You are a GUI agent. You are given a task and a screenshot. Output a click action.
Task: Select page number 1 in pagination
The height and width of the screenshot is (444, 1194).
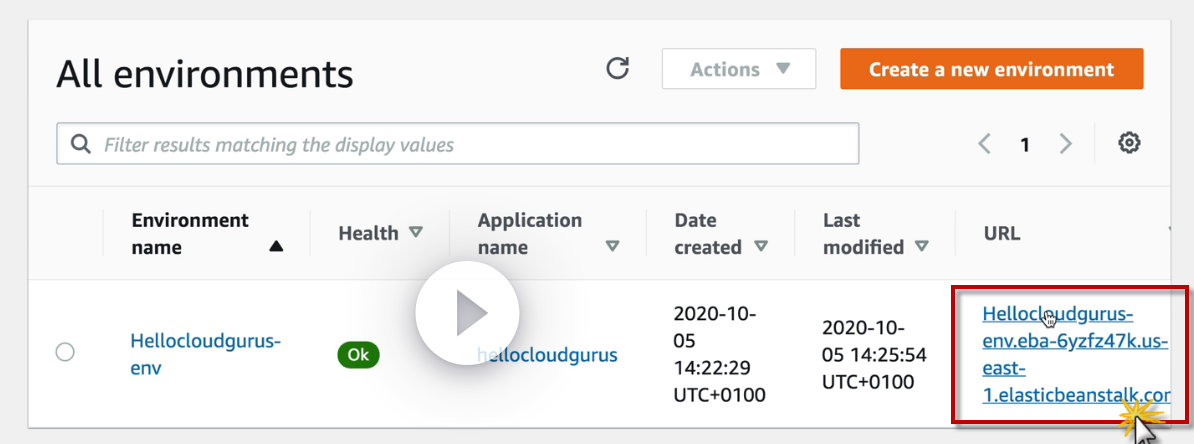pos(1025,145)
